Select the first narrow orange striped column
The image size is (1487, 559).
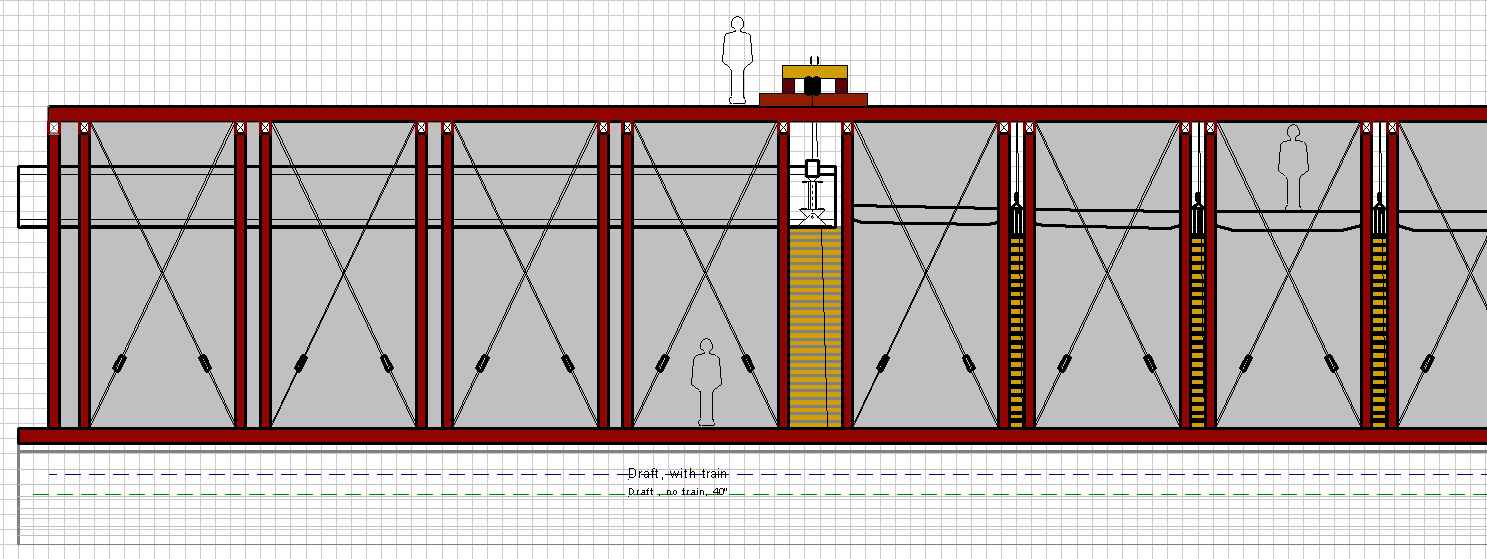point(1016,330)
